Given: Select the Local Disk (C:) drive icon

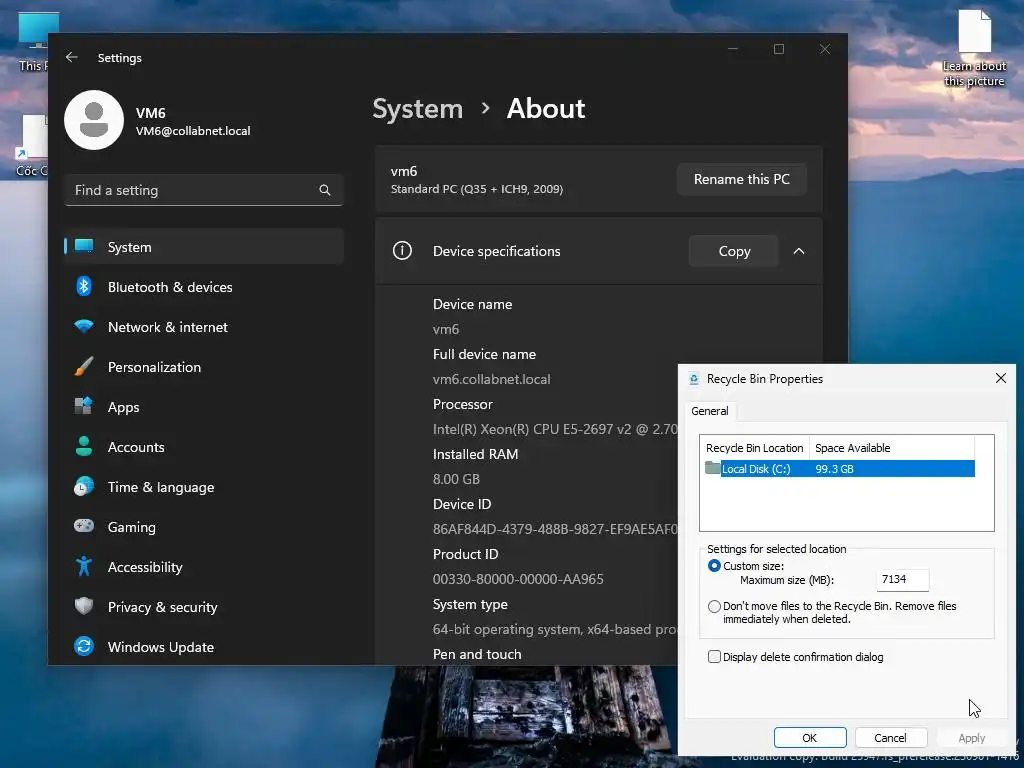Looking at the screenshot, I should (712, 468).
